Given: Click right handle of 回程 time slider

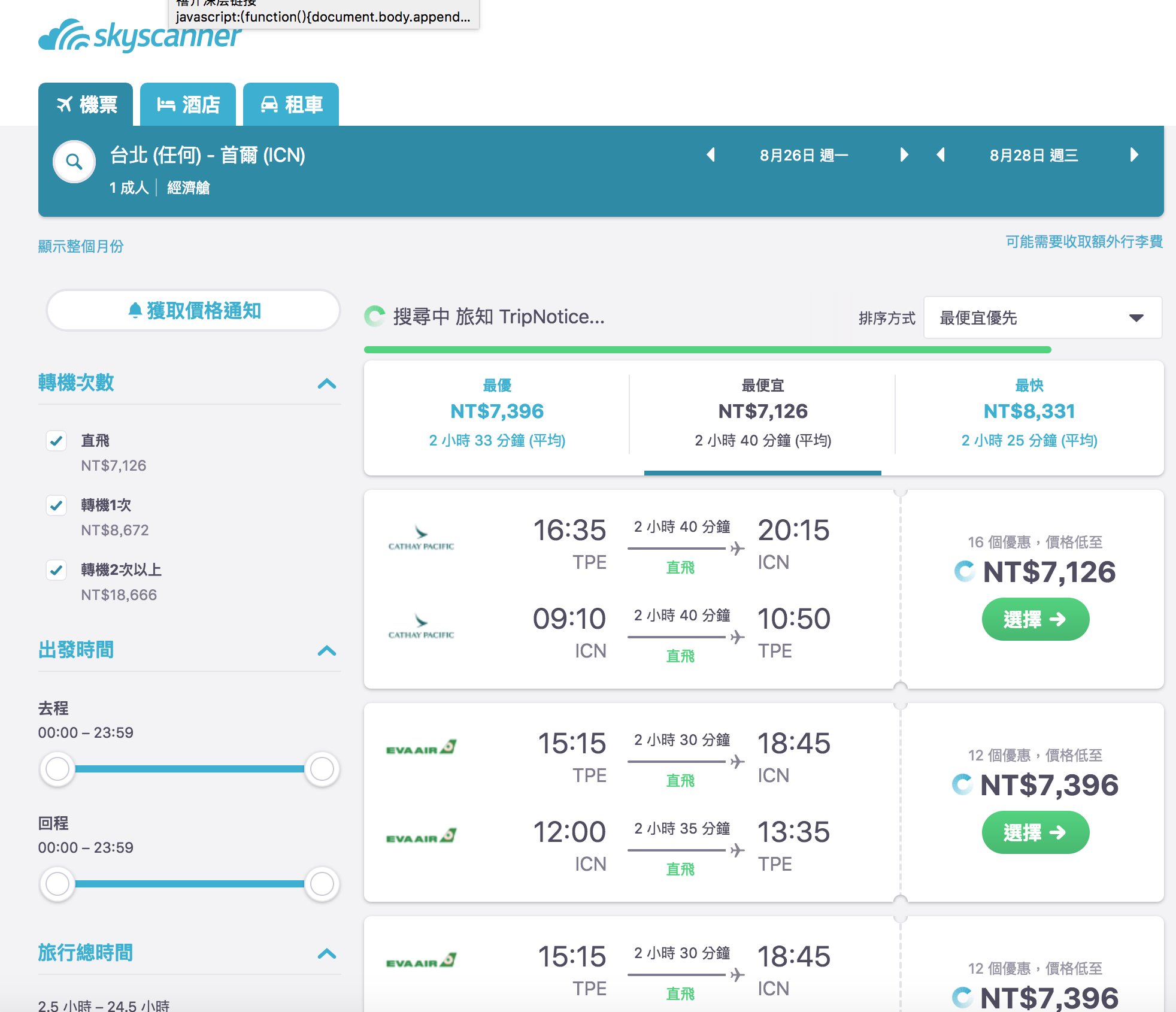Looking at the screenshot, I should tap(322, 884).
